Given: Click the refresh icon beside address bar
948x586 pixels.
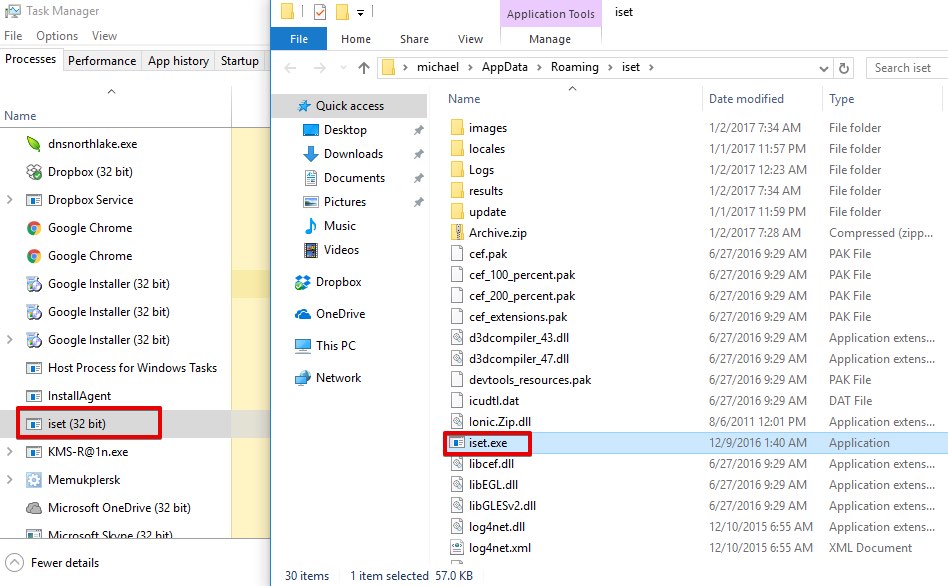Looking at the screenshot, I should click(x=844, y=68).
